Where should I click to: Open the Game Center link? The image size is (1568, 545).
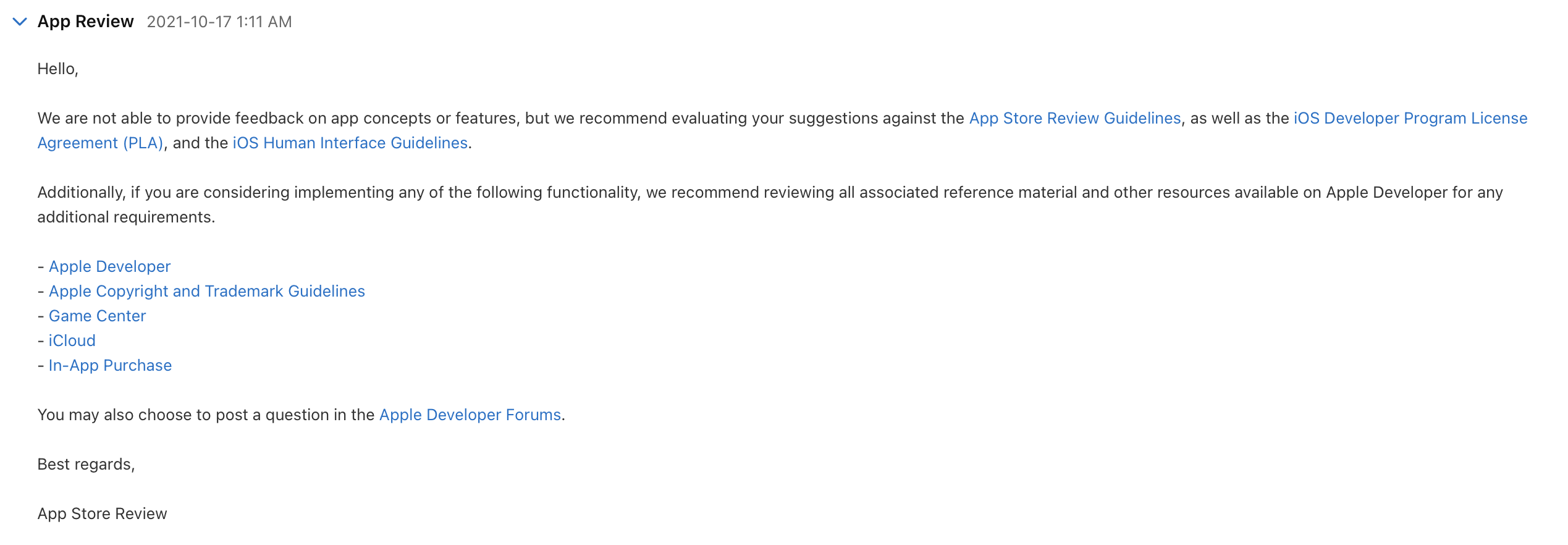[x=97, y=316]
